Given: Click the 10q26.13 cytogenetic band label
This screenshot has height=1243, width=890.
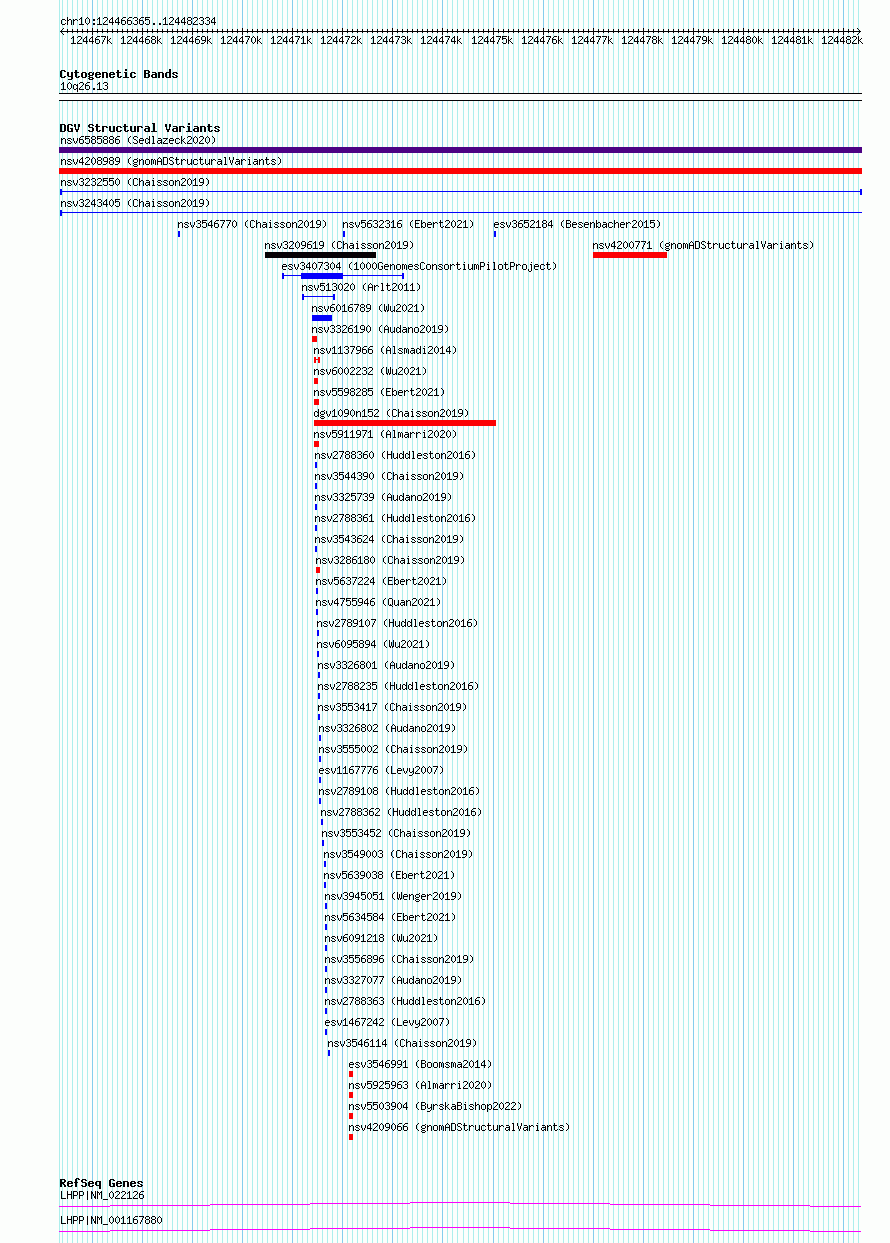Looking at the screenshot, I should tap(85, 87).
